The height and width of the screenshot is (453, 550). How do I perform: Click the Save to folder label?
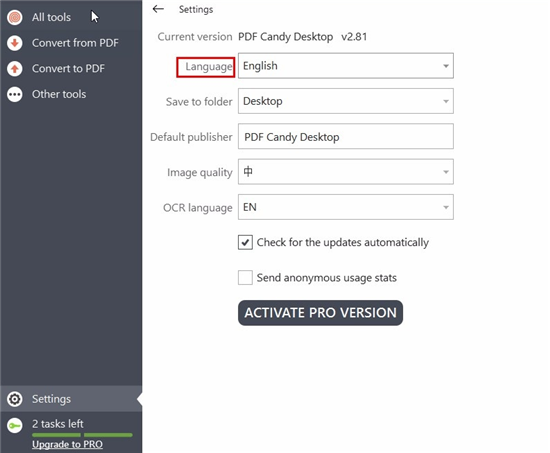199,102
